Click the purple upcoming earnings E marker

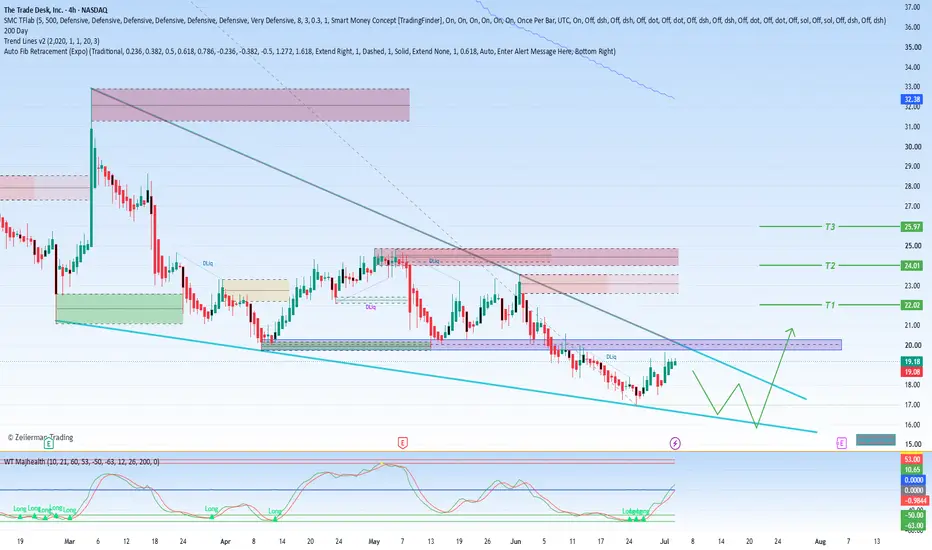coord(841,443)
